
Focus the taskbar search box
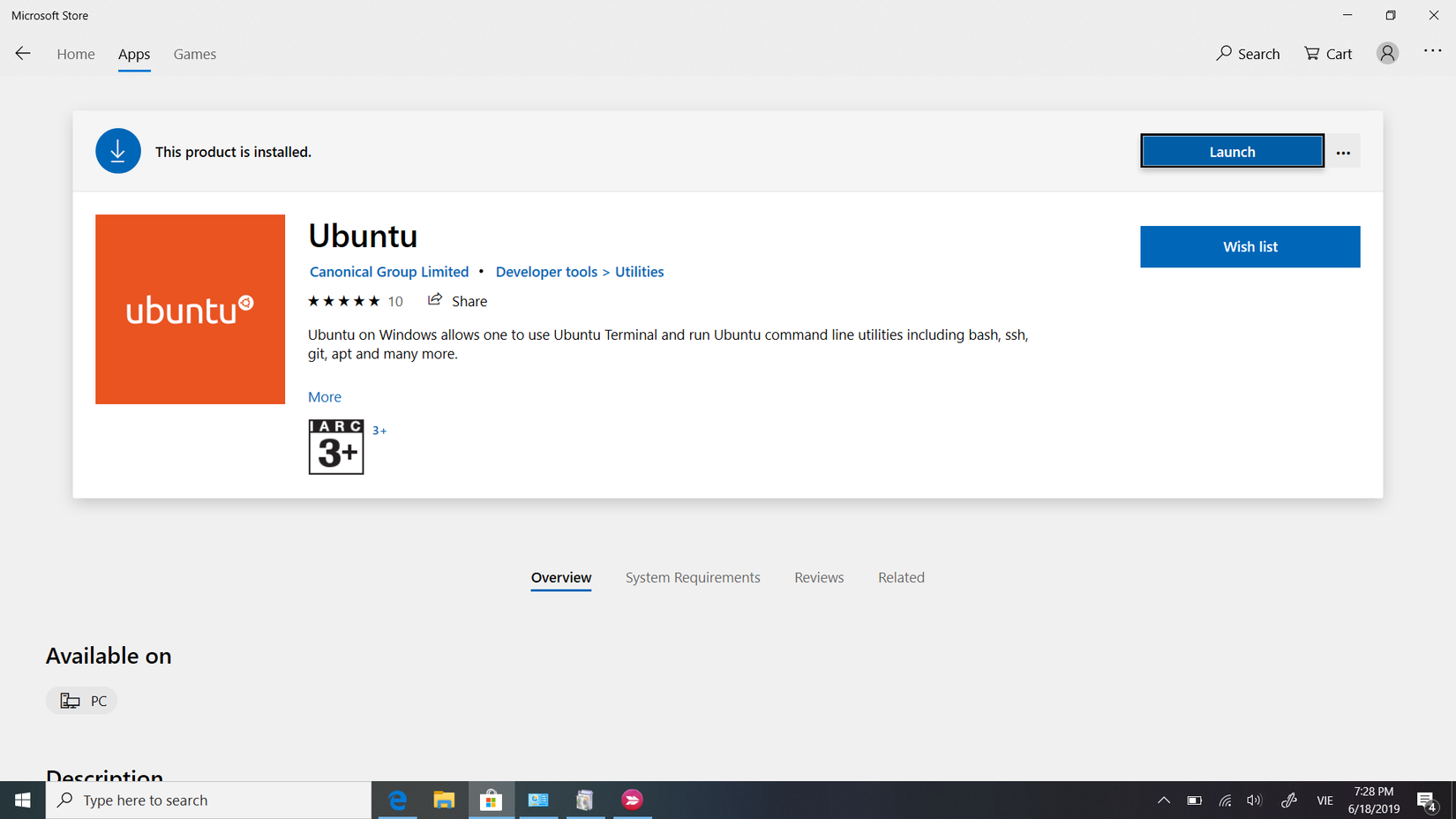(x=208, y=800)
